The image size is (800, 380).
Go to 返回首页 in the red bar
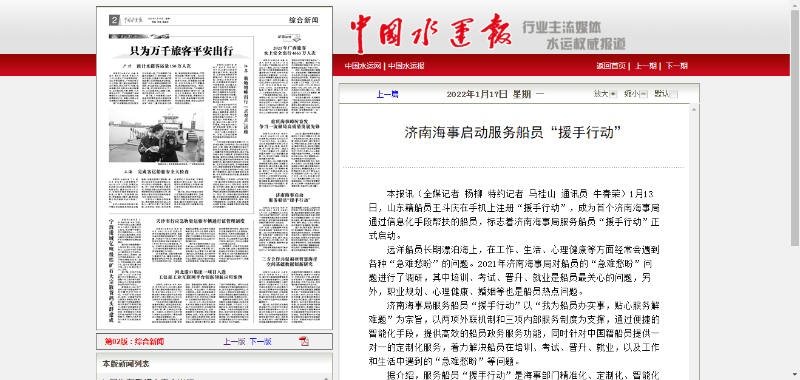pyautogui.click(x=611, y=66)
